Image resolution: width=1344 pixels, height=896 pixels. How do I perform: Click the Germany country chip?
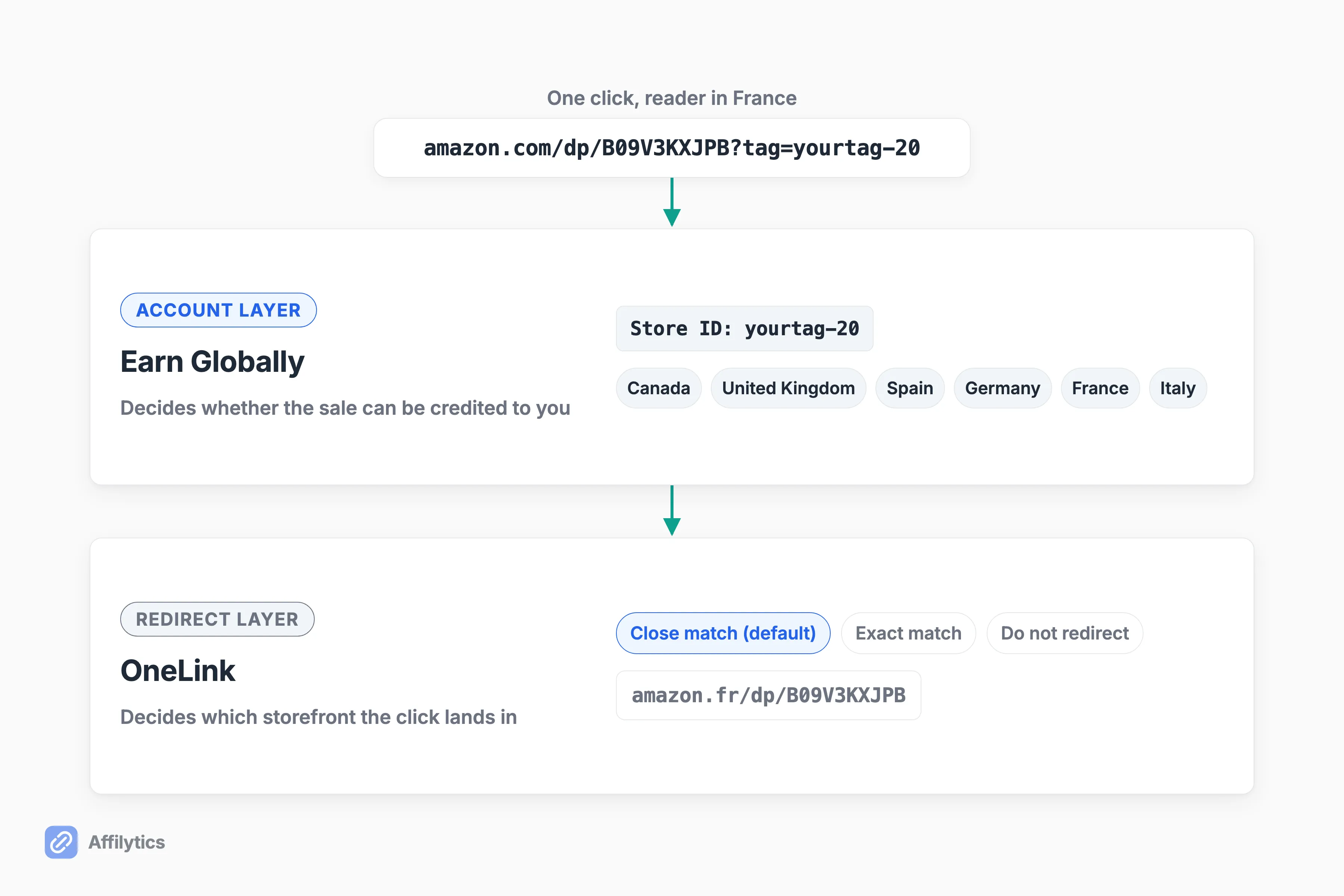pos(1003,388)
